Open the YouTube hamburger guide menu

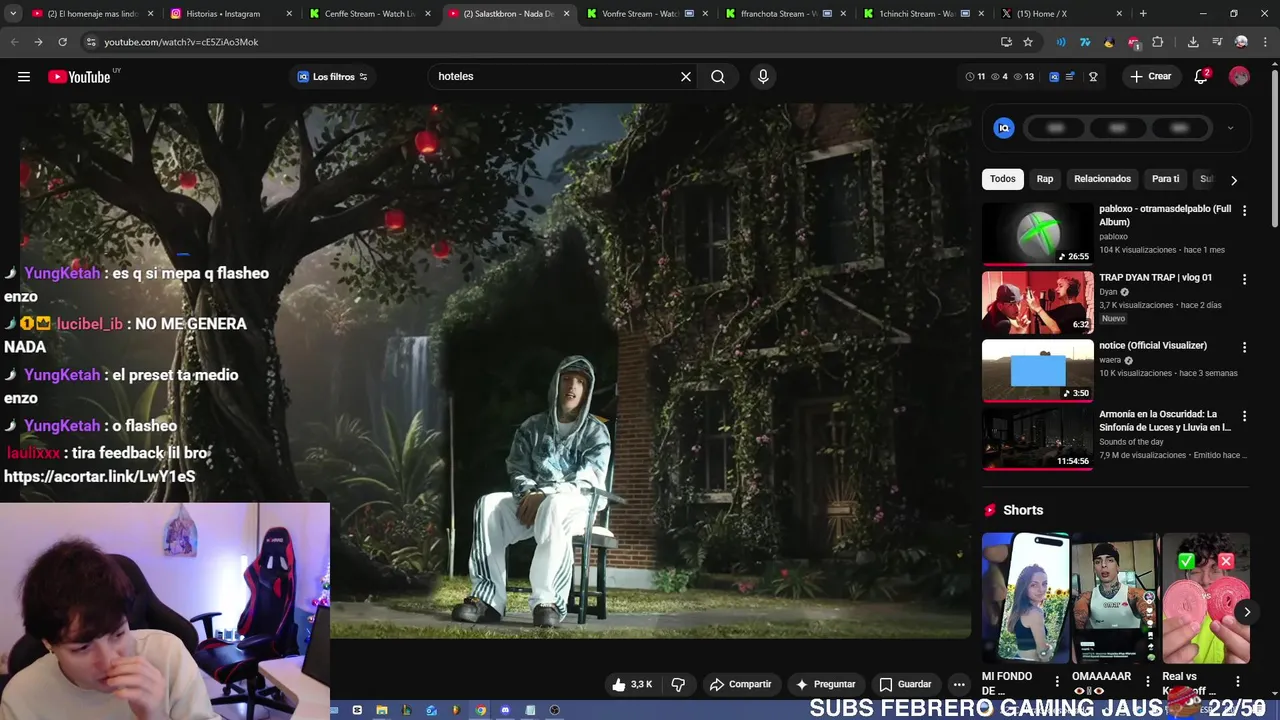click(24, 77)
